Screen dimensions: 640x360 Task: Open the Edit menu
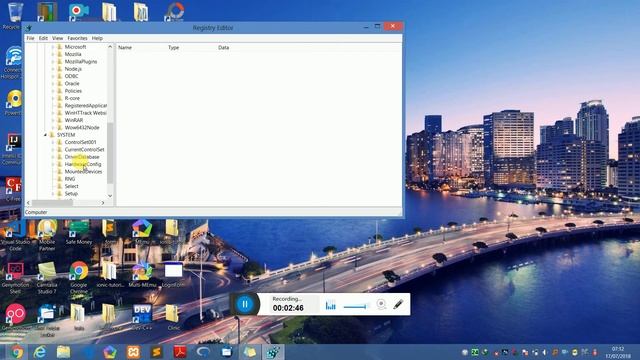[x=43, y=38]
